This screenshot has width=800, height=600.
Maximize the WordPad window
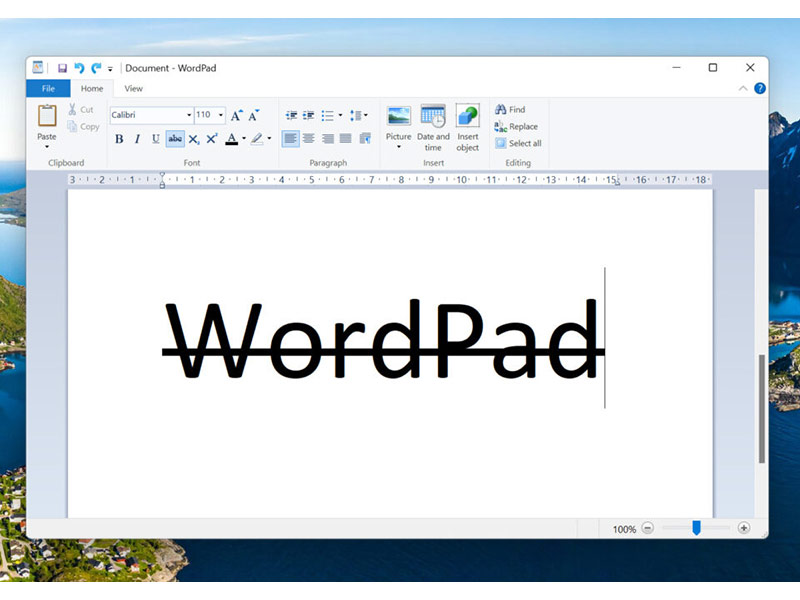coord(713,67)
